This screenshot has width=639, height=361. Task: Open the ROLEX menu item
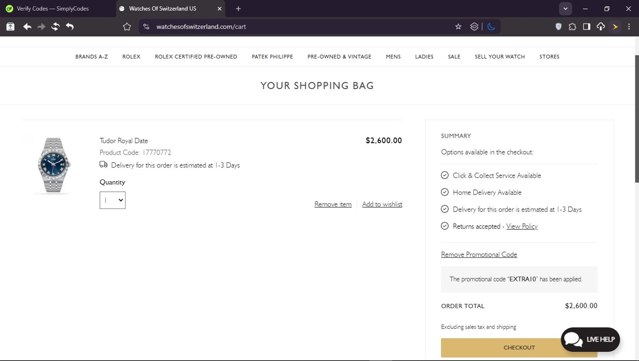click(131, 57)
